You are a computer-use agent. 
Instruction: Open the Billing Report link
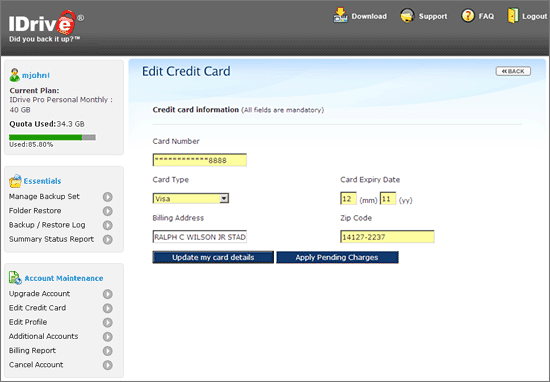coord(32,350)
